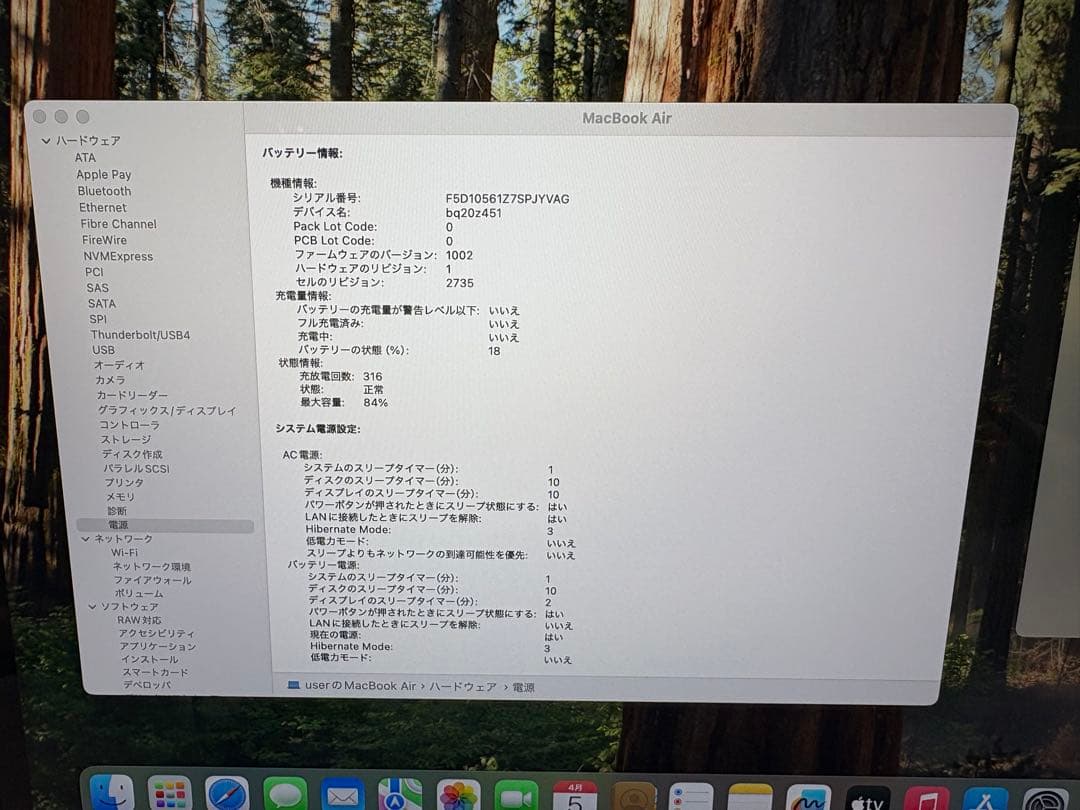
Task: Select パラレルSCSI in the sidebar
Action: click(136, 468)
